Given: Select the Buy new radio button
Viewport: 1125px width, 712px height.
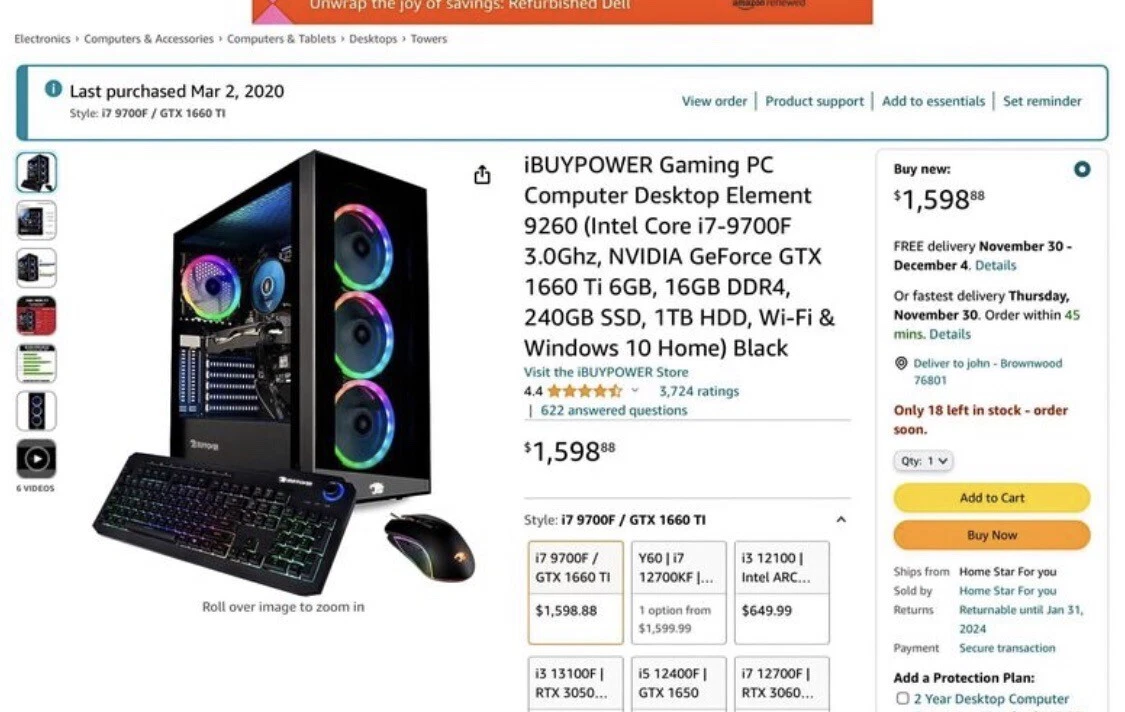Looking at the screenshot, I should pos(1082,169).
